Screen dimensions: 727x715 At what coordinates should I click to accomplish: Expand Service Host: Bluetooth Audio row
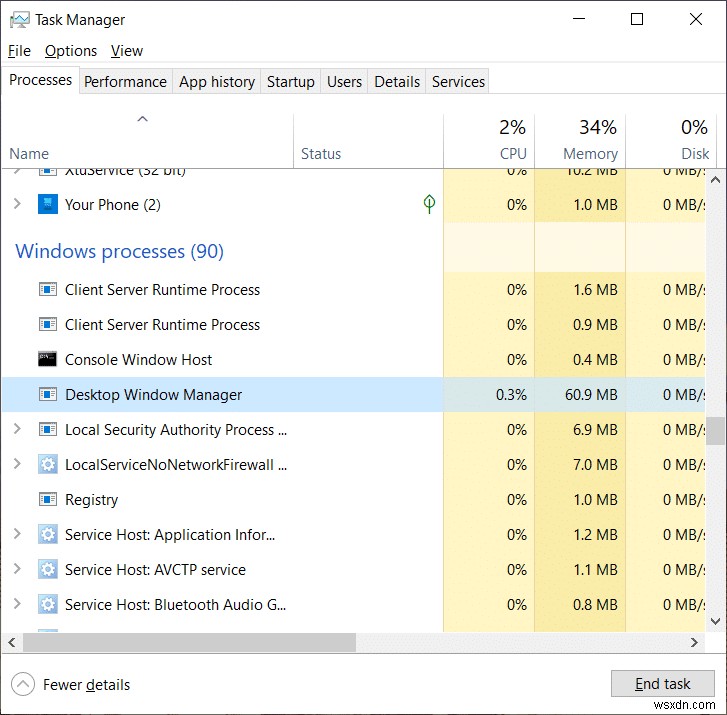pyautogui.click(x=17, y=604)
